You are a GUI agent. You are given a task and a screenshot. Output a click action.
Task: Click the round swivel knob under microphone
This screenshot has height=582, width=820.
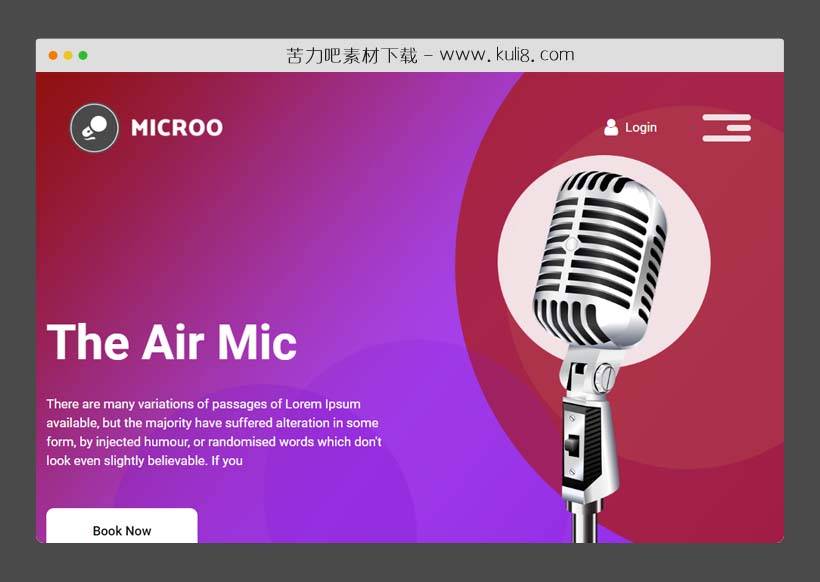click(604, 378)
